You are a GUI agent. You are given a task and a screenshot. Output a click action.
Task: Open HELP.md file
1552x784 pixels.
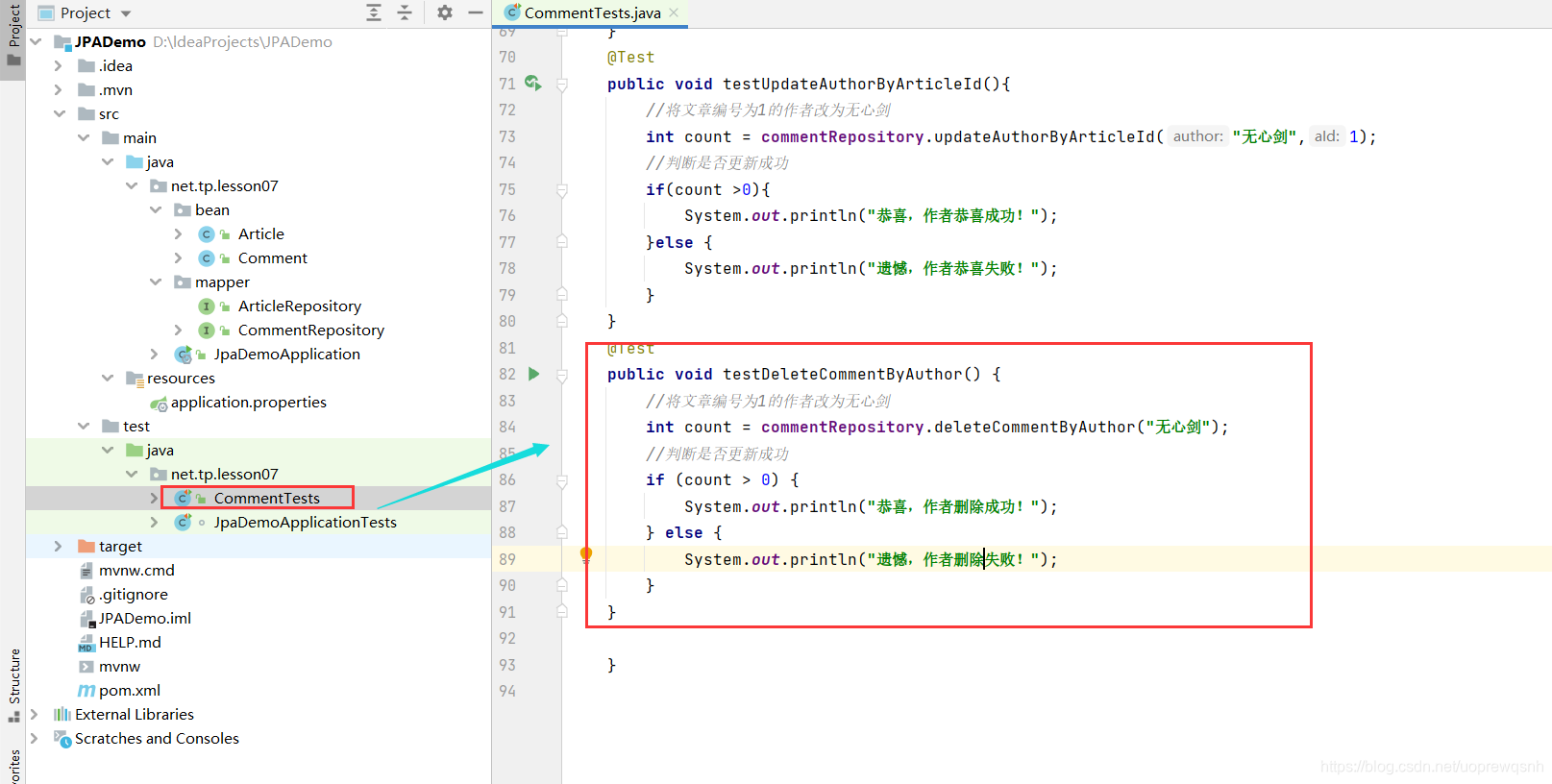pos(130,642)
